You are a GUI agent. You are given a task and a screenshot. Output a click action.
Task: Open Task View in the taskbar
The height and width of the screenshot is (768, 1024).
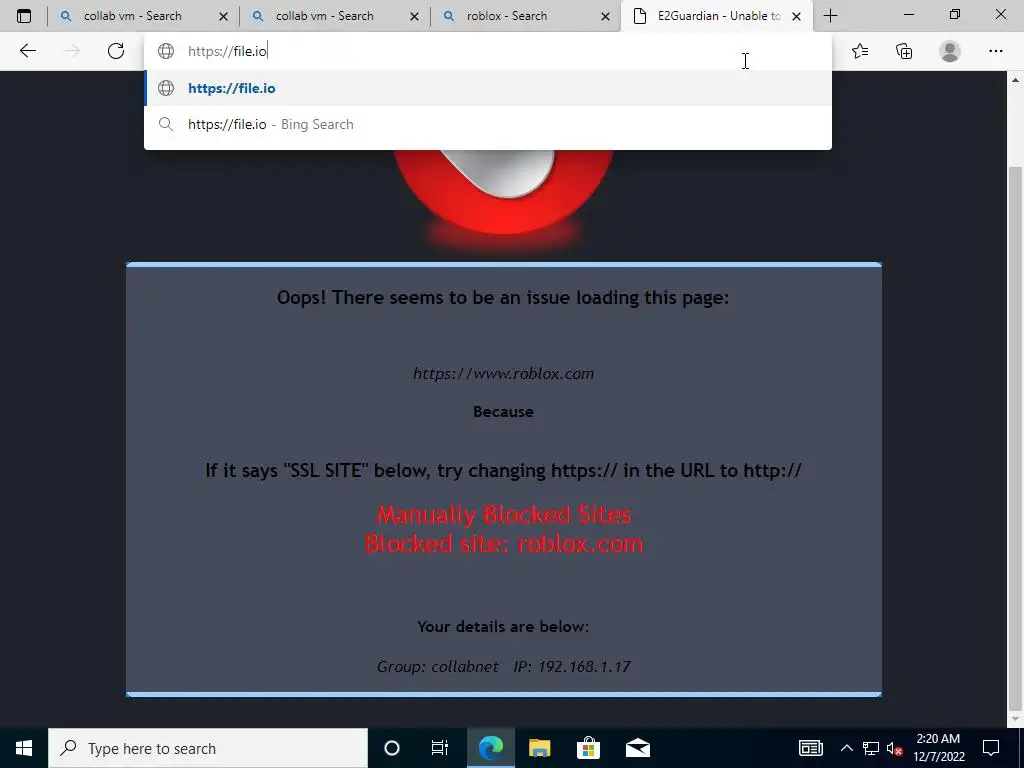coord(440,748)
